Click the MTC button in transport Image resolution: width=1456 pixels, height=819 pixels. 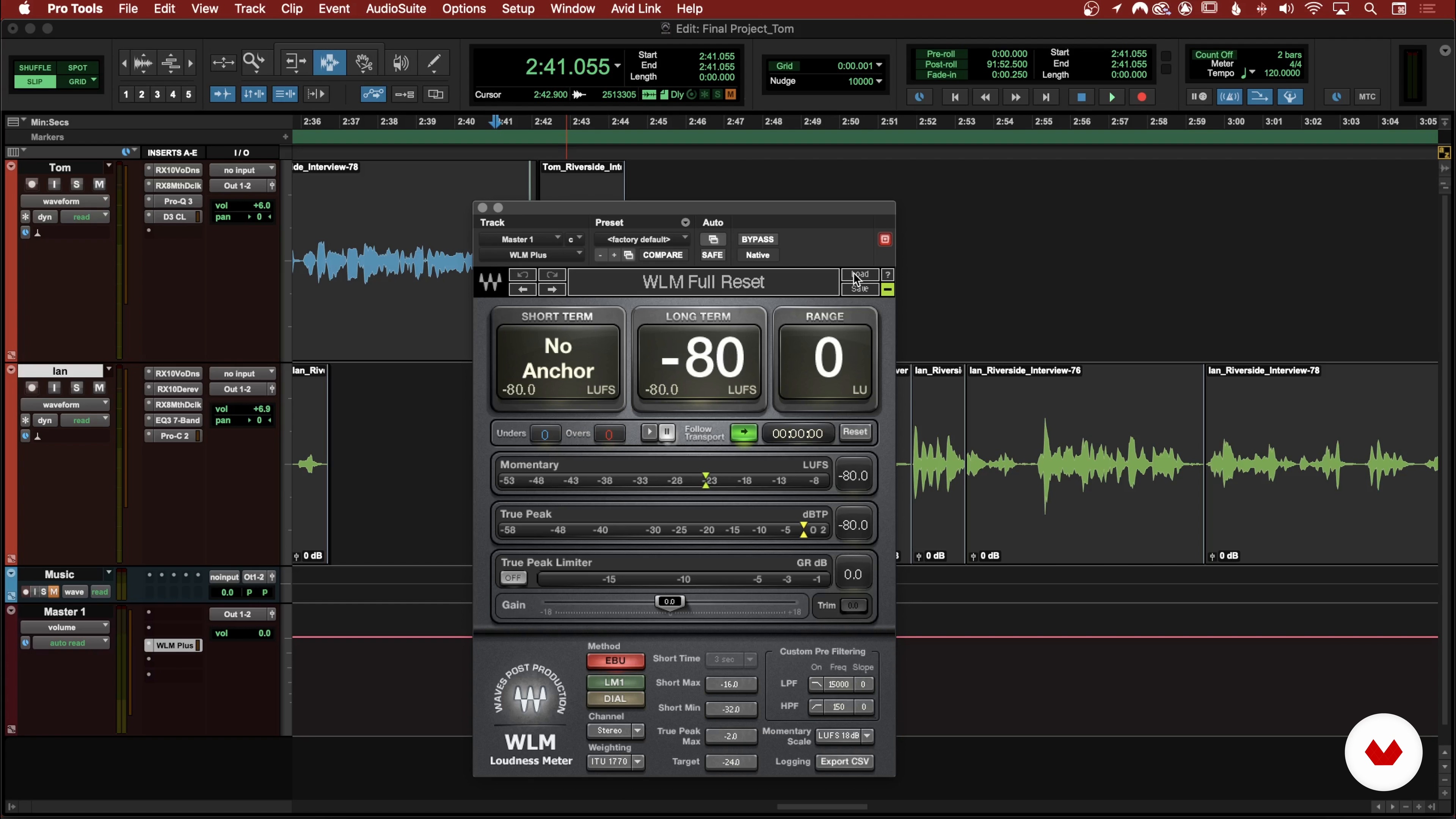[x=1367, y=97]
